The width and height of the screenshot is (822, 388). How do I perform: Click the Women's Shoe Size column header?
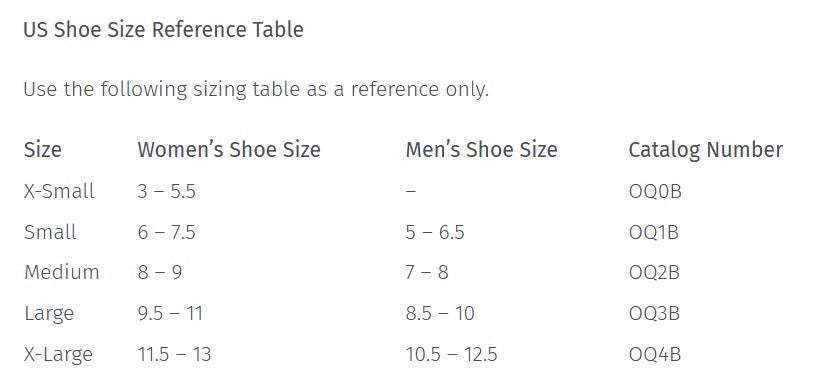click(229, 150)
